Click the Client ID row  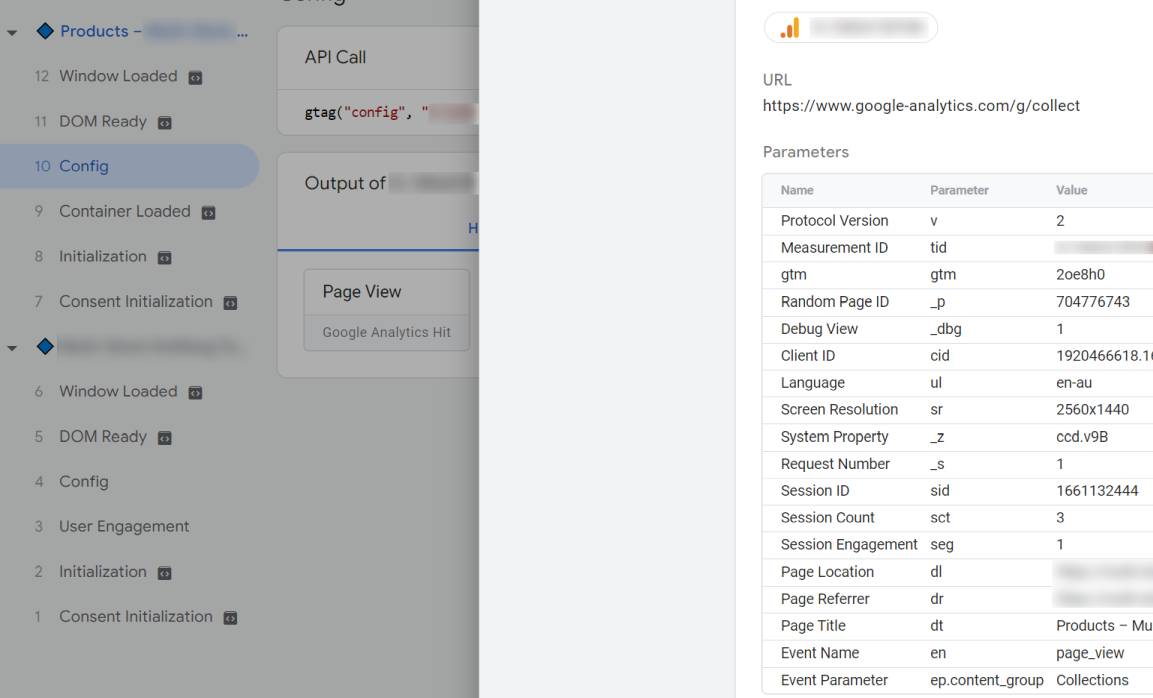click(957, 357)
